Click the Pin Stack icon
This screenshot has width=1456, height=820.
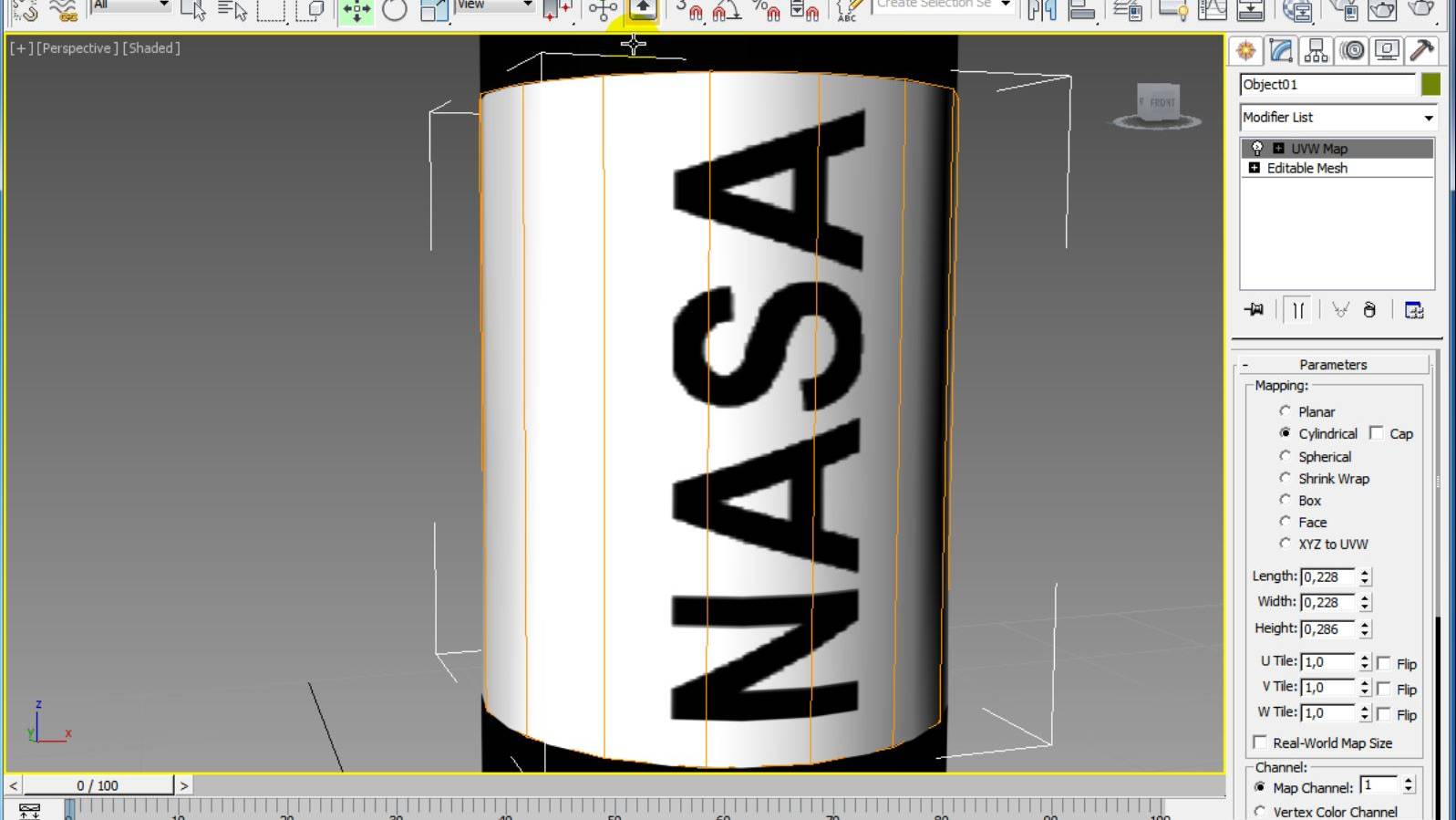tap(1255, 310)
